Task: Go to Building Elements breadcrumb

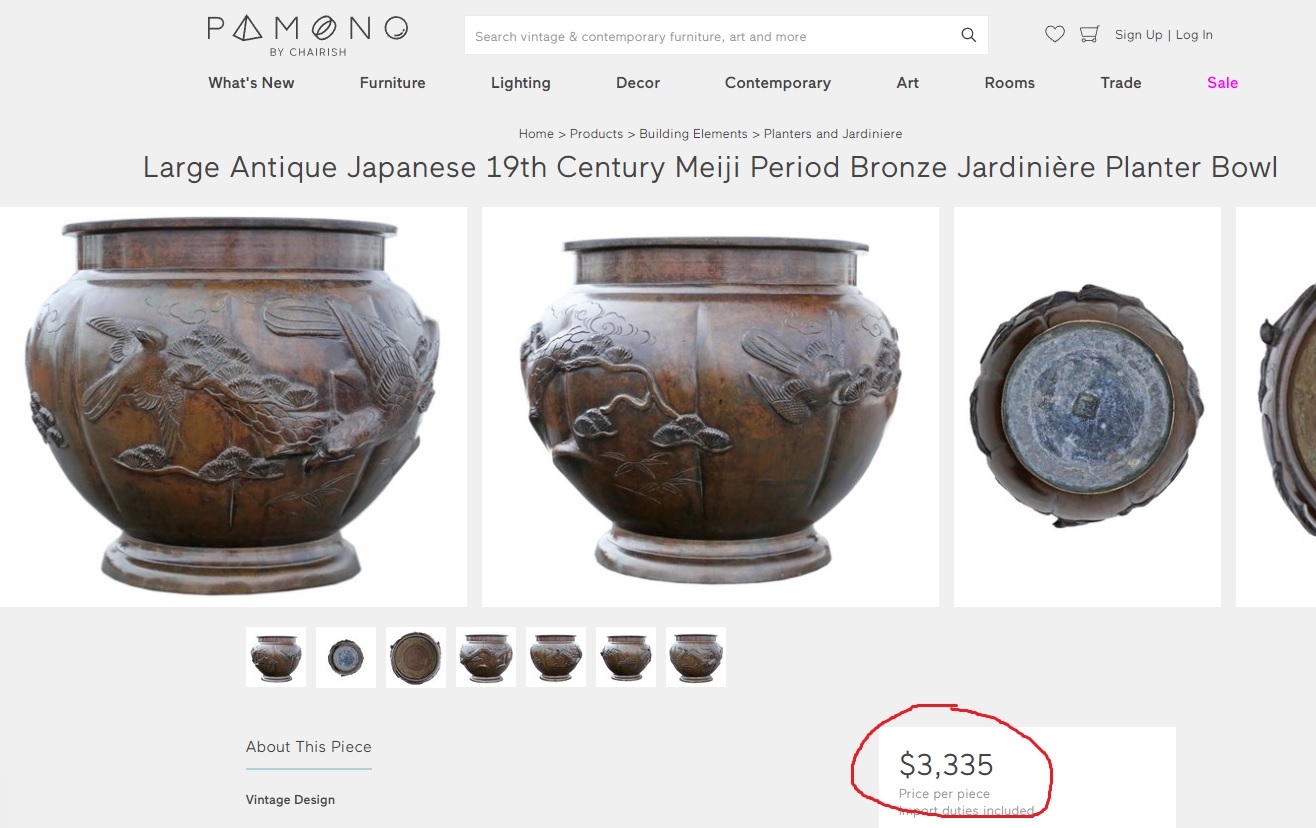Action: coord(693,134)
